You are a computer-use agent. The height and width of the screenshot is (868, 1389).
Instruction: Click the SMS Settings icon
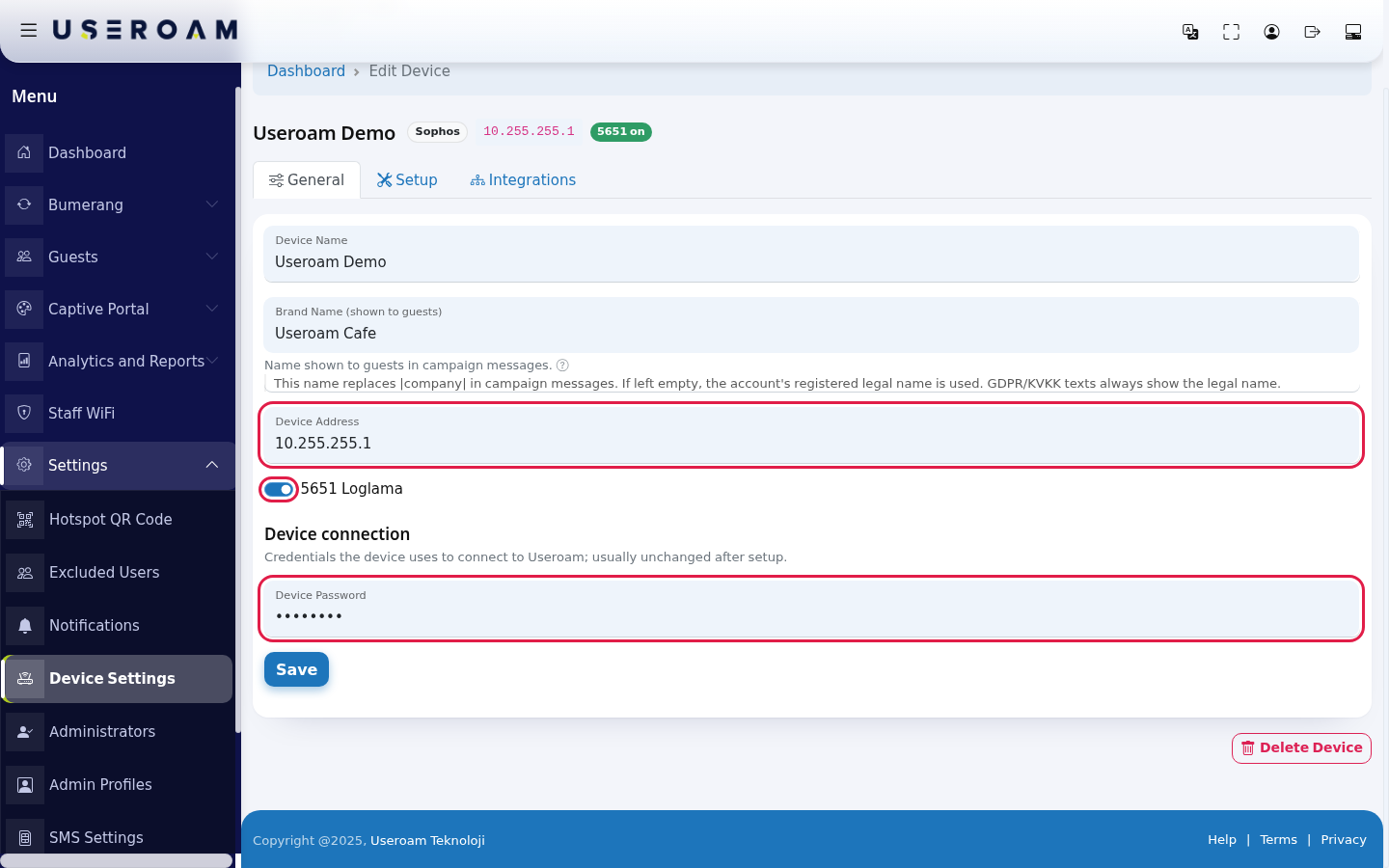(x=25, y=838)
